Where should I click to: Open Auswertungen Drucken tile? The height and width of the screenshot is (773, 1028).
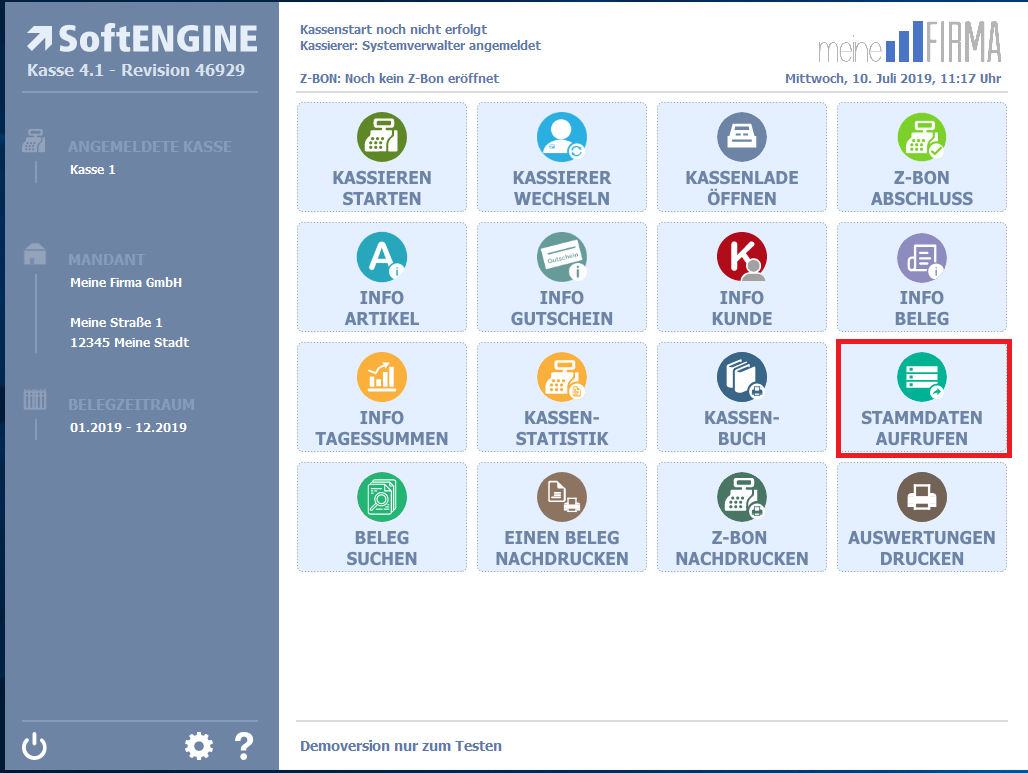point(922,517)
